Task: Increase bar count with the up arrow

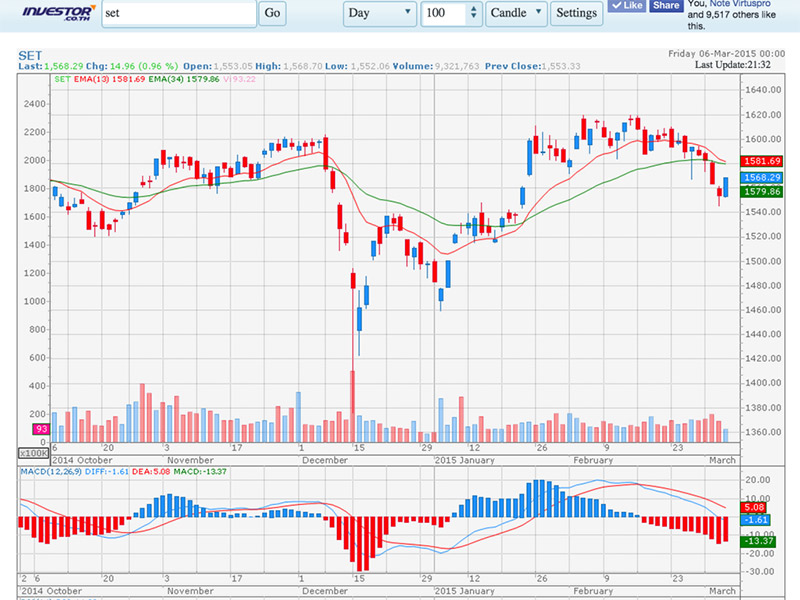Action: pyautogui.click(x=474, y=9)
